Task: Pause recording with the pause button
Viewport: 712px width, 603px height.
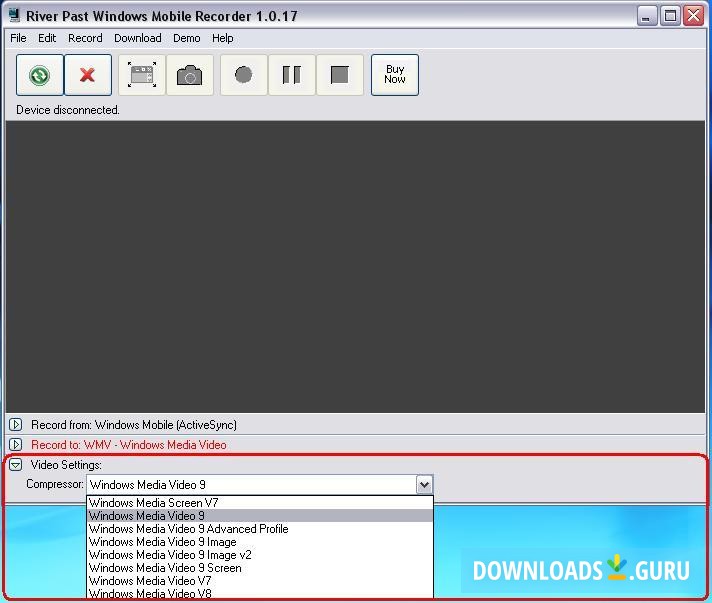Action: (292, 75)
